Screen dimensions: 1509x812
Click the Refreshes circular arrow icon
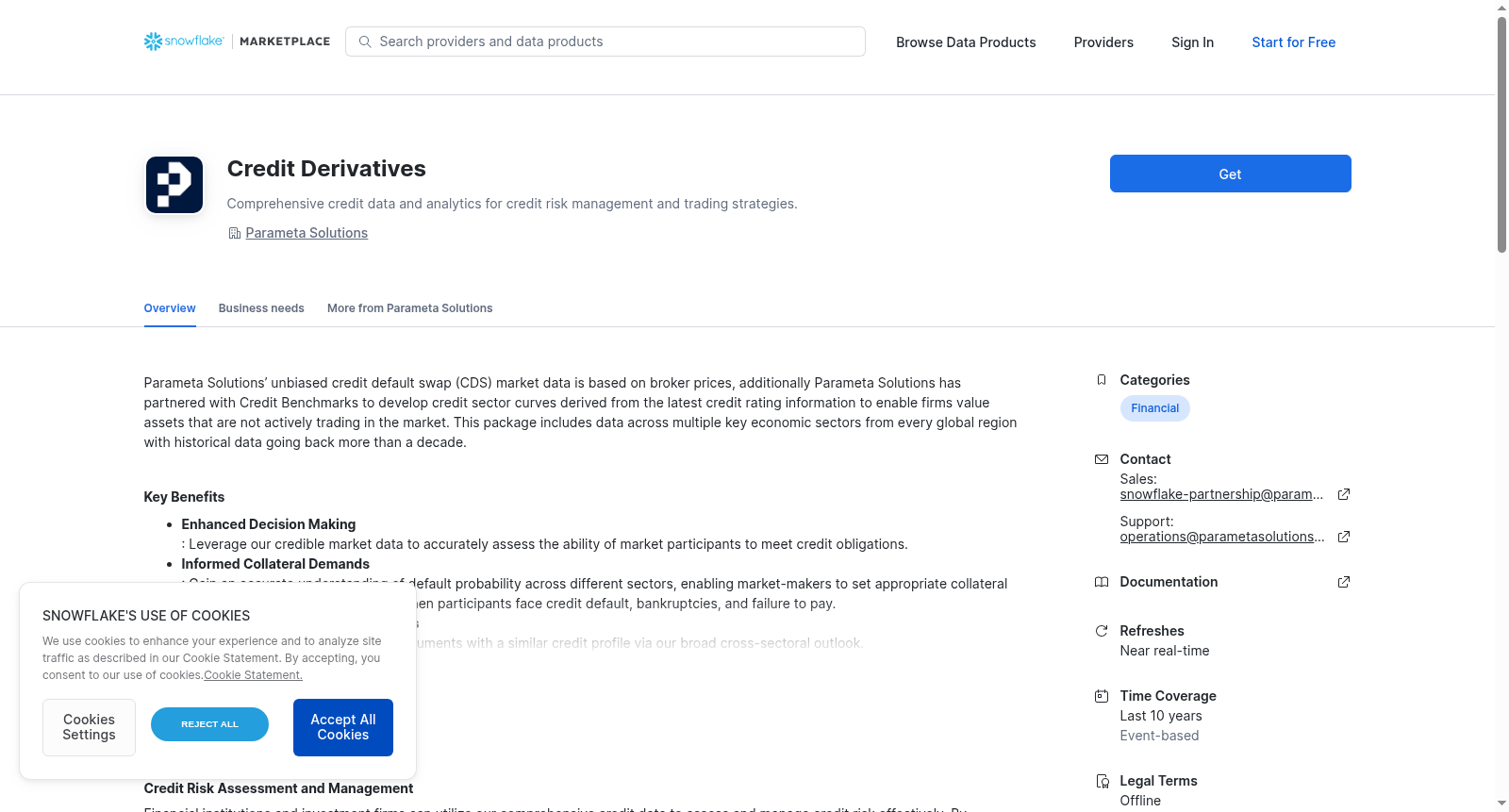pos(1102,631)
